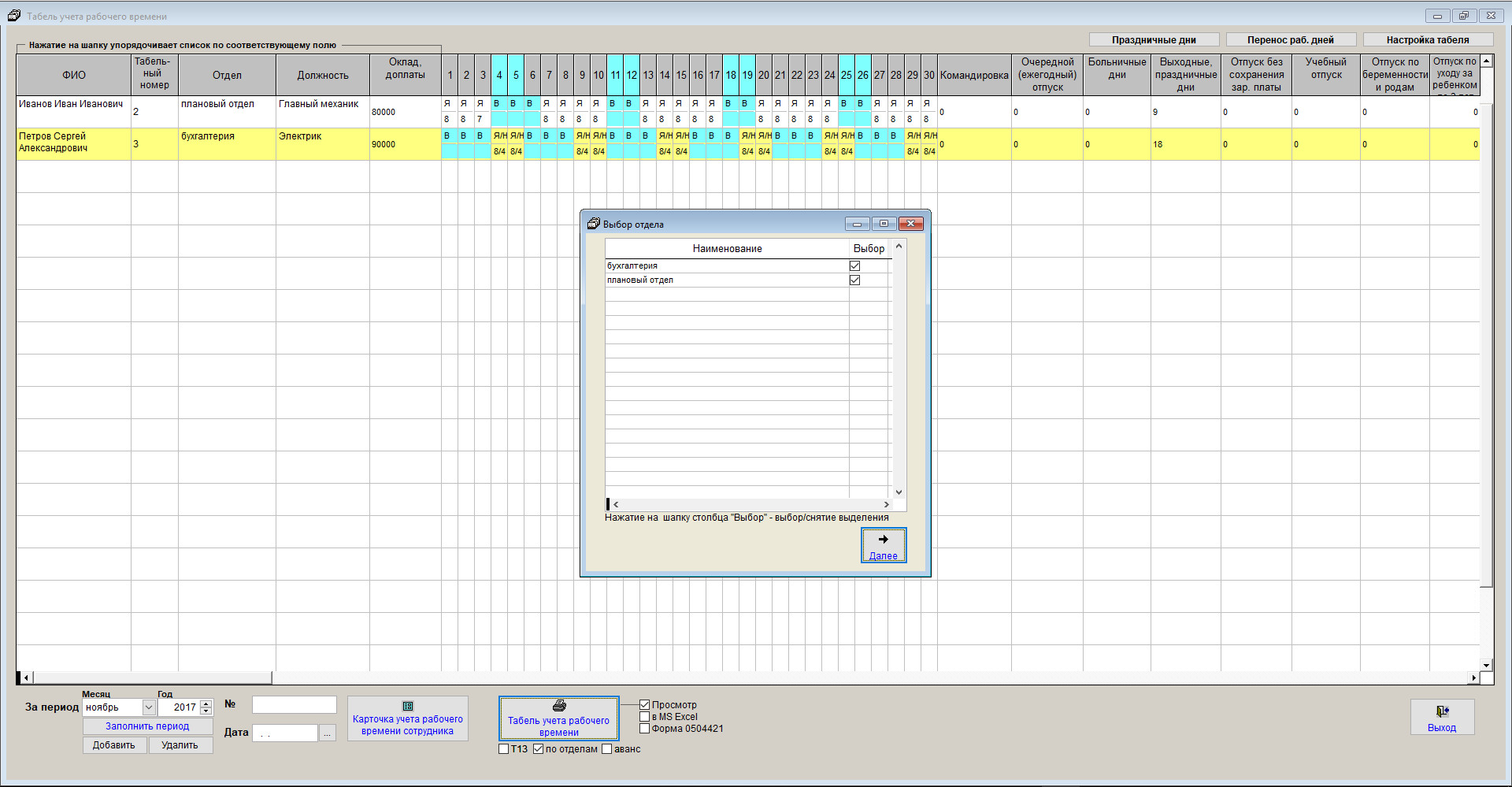The image size is (1512, 787).
Task: Open Карточка учета рабочего времени сотрудника
Action: pyautogui.click(x=408, y=718)
